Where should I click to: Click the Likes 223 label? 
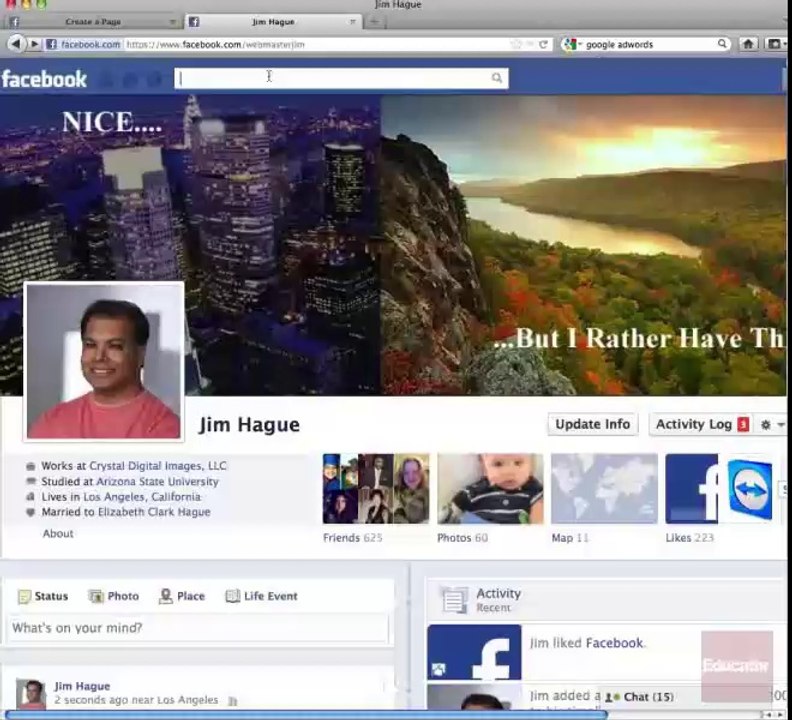click(x=689, y=538)
